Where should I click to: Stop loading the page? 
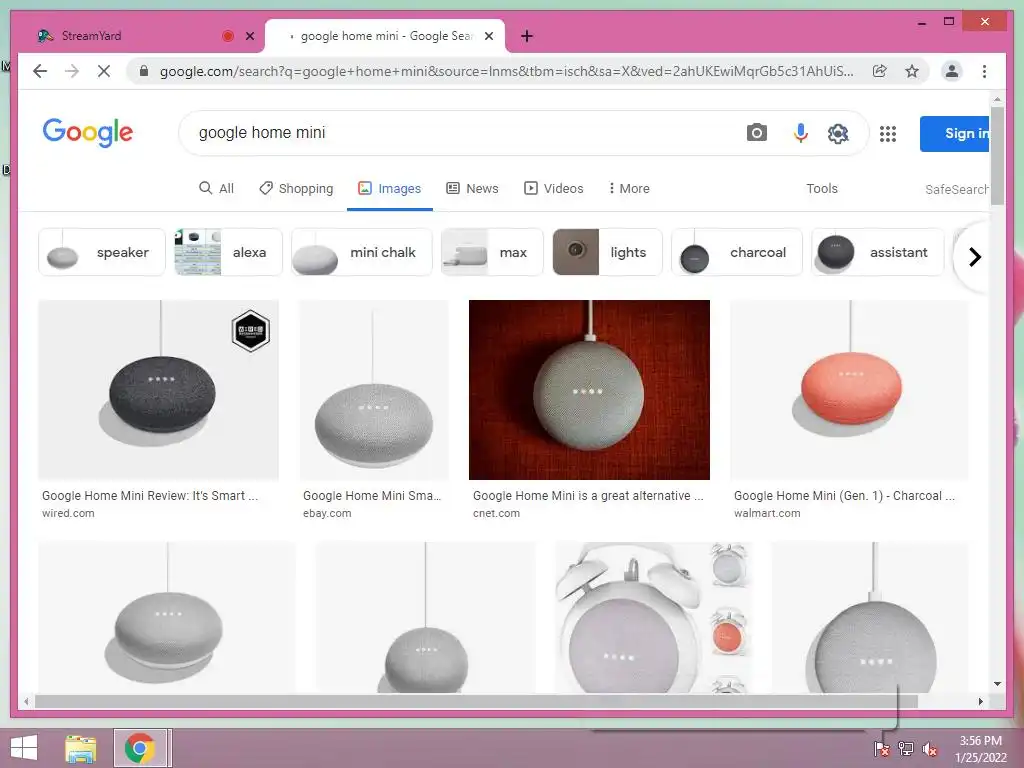click(x=104, y=71)
